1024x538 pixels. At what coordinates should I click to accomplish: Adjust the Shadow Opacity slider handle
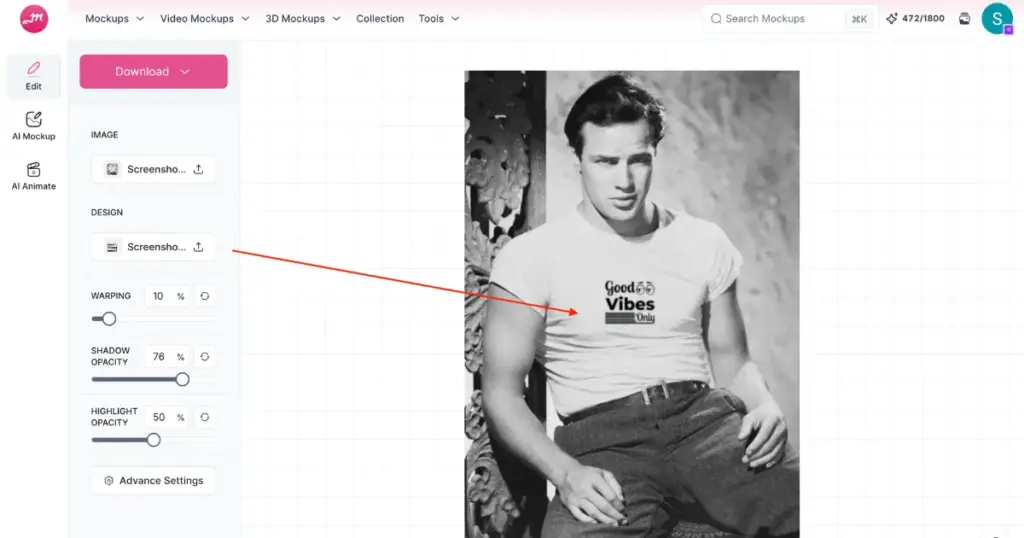pyautogui.click(x=182, y=379)
